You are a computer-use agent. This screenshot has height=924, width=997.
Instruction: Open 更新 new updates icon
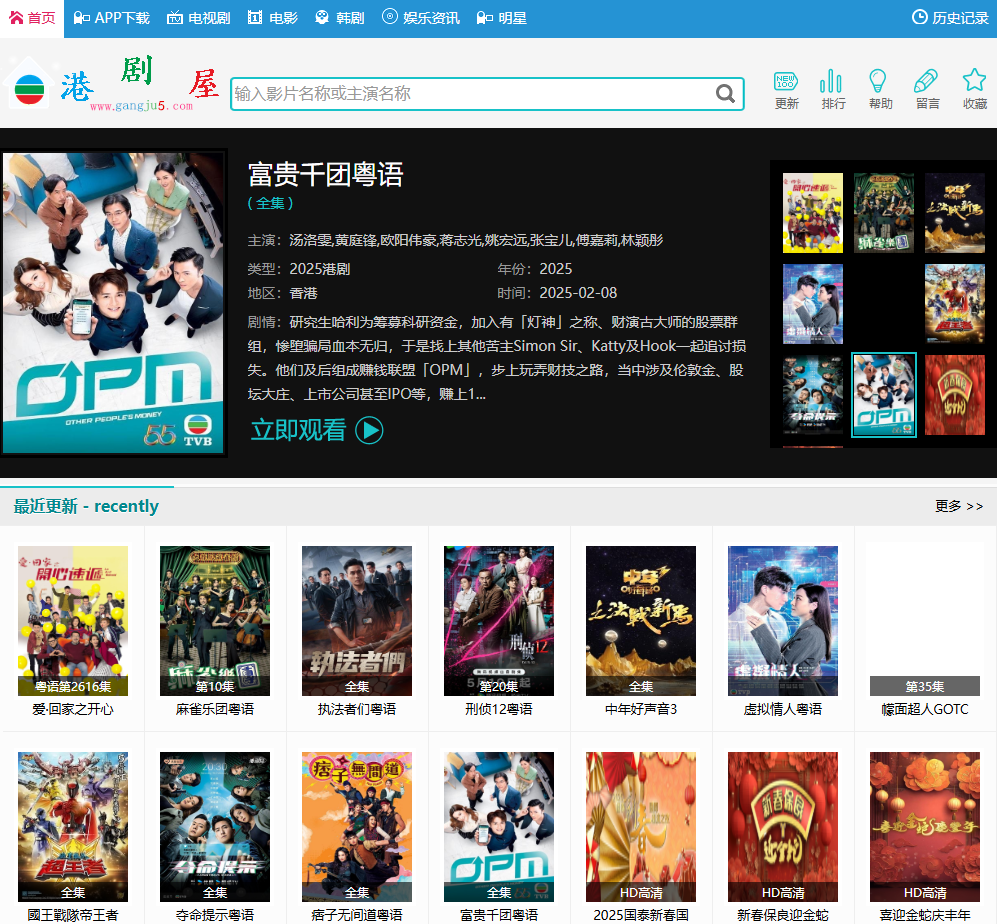[787, 90]
